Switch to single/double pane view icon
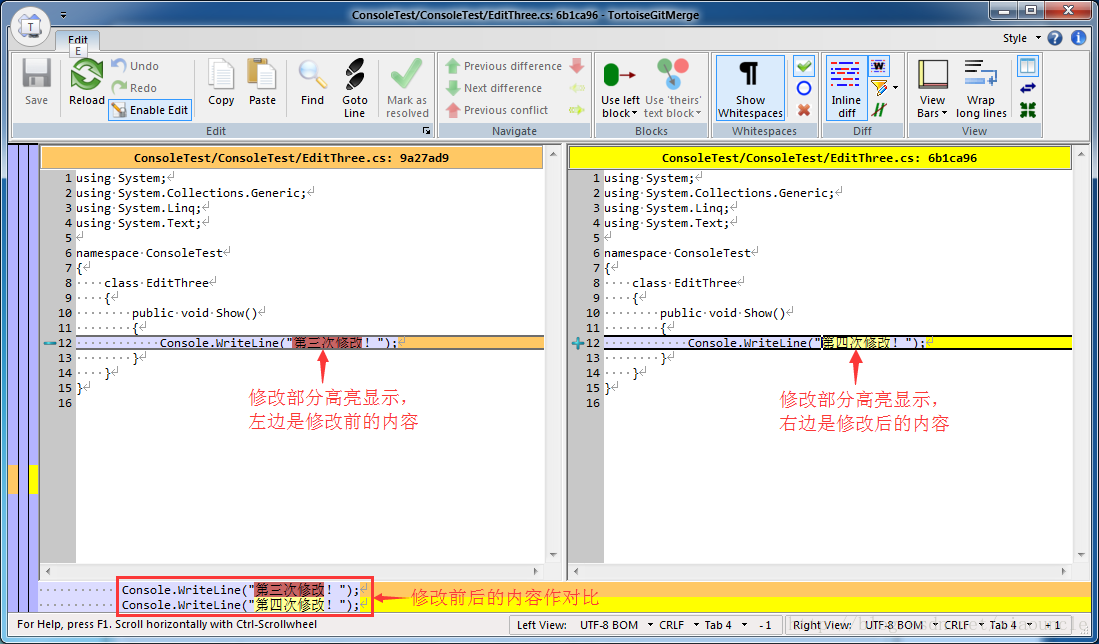Screen dimensions: 1099x644 [x=1028, y=66]
